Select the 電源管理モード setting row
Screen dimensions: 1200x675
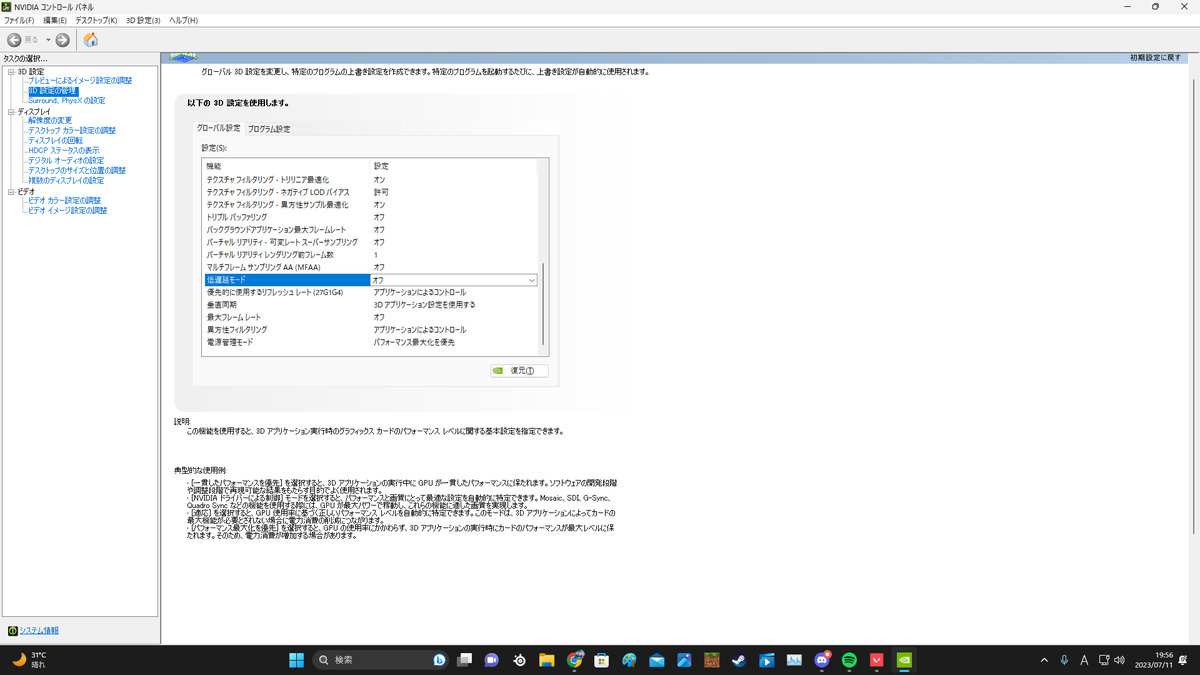(371, 342)
